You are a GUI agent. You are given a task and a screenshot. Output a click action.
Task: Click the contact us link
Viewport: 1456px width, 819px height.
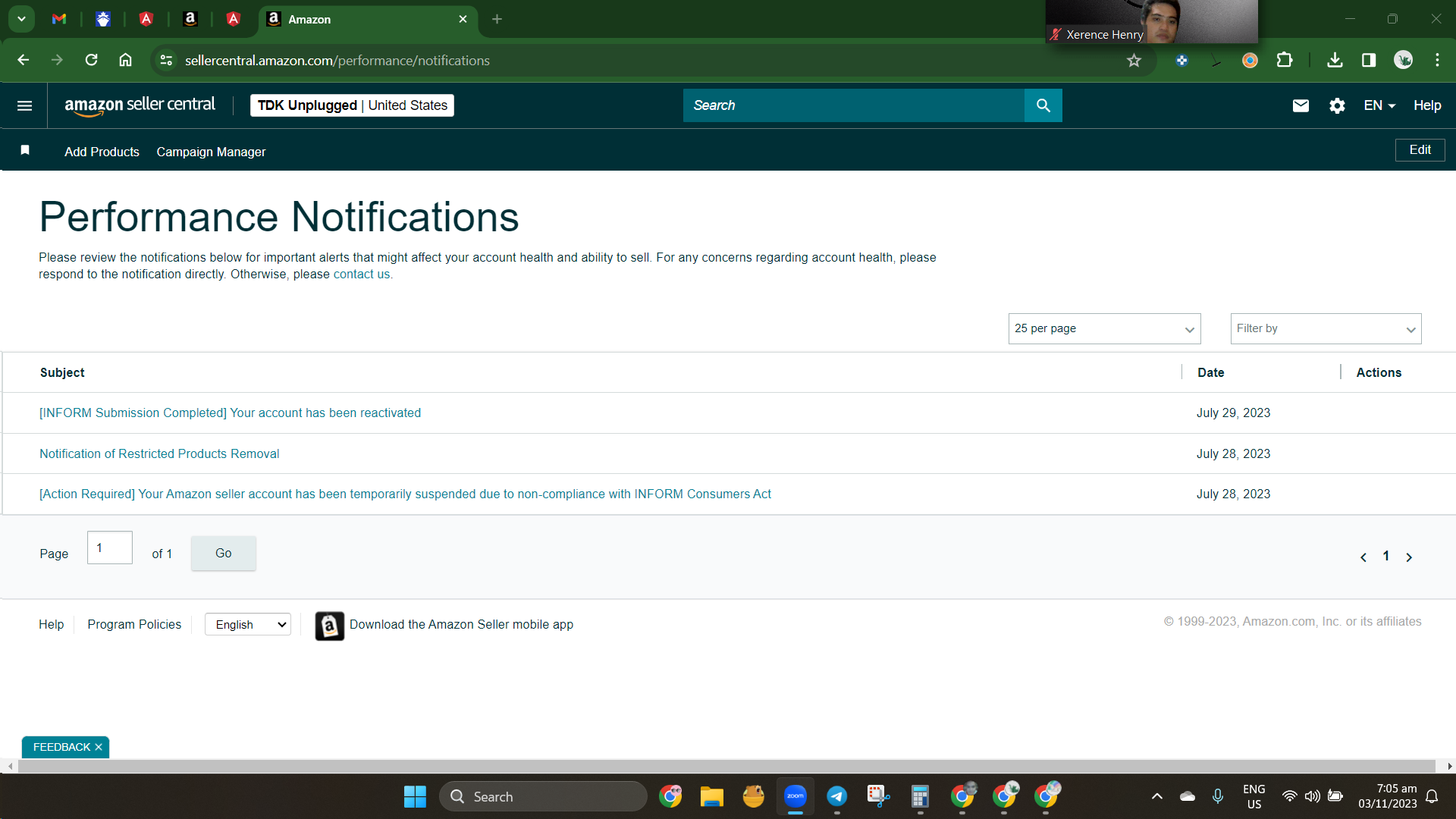362,275
